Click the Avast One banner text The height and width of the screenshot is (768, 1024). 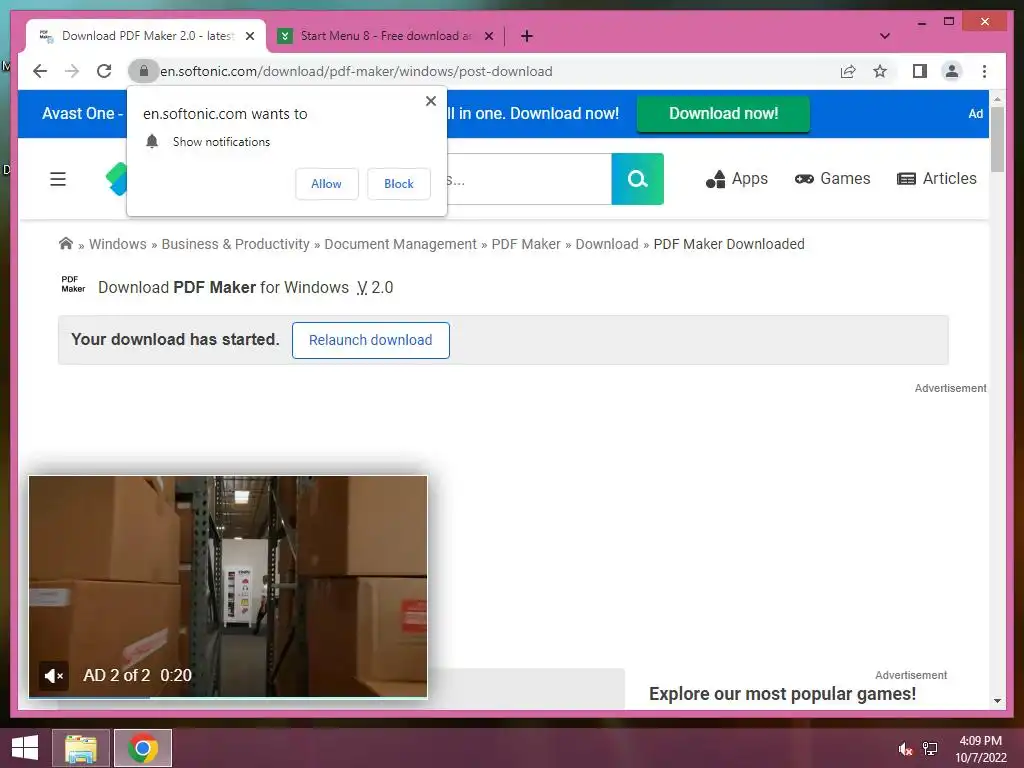82,114
